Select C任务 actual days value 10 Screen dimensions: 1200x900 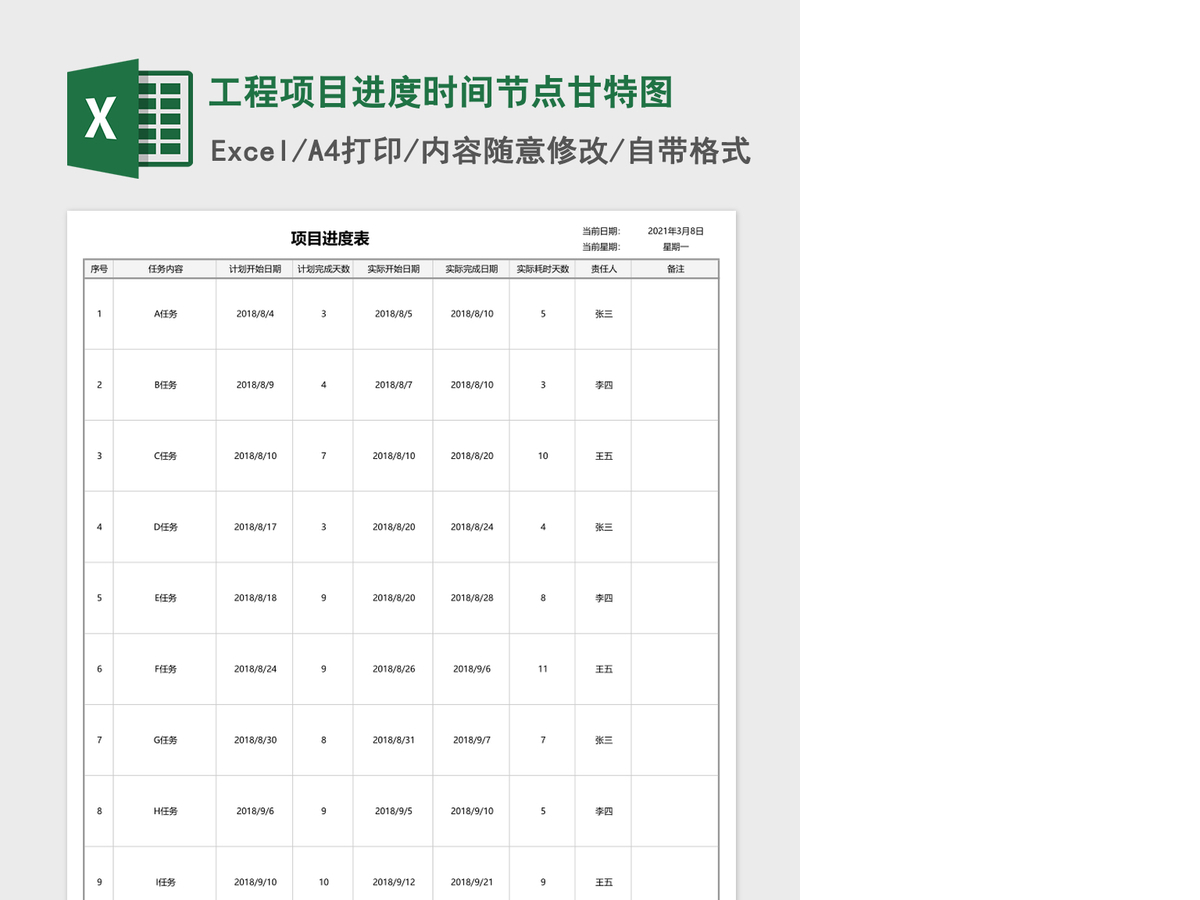click(x=543, y=456)
